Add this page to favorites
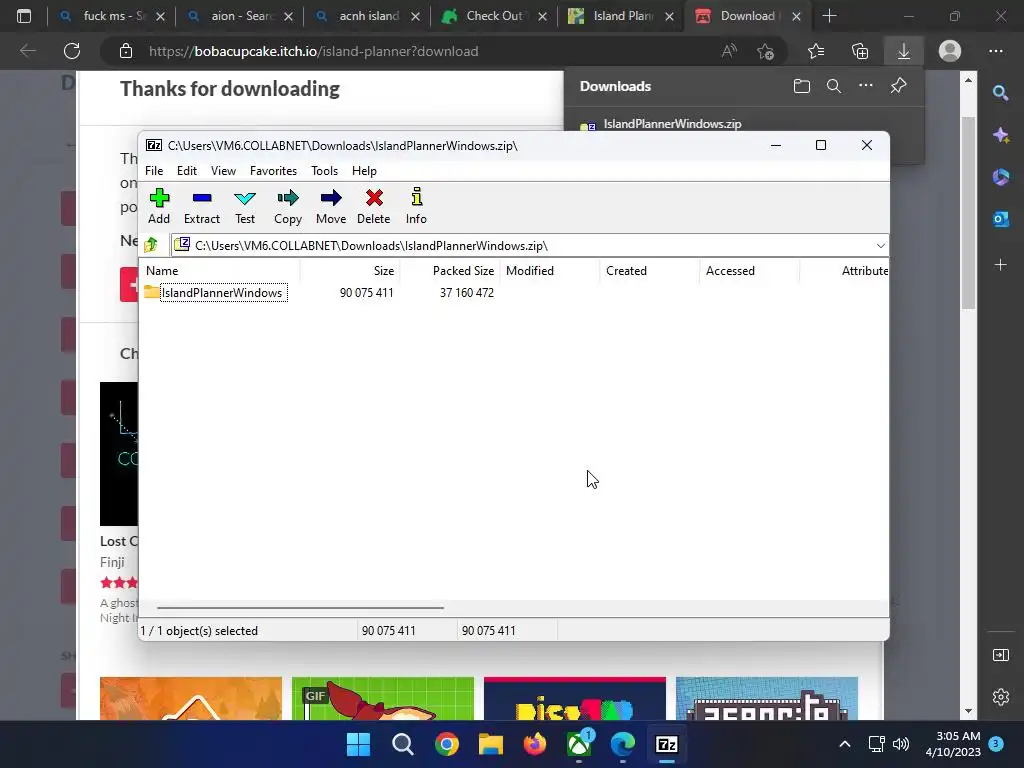 (x=765, y=51)
